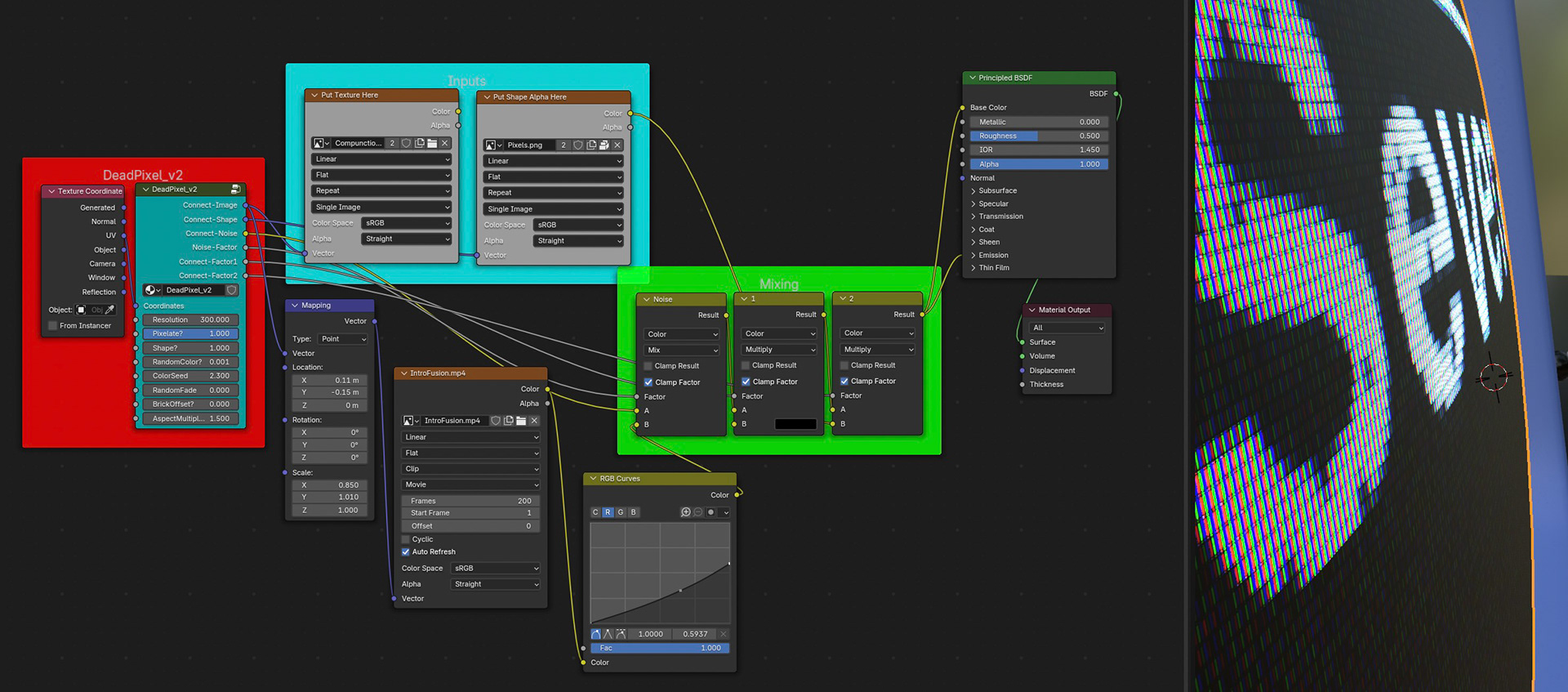Disable Clamp Factor in Noise node
This screenshot has width=1568, height=692.
pyautogui.click(x=648, y=382)
